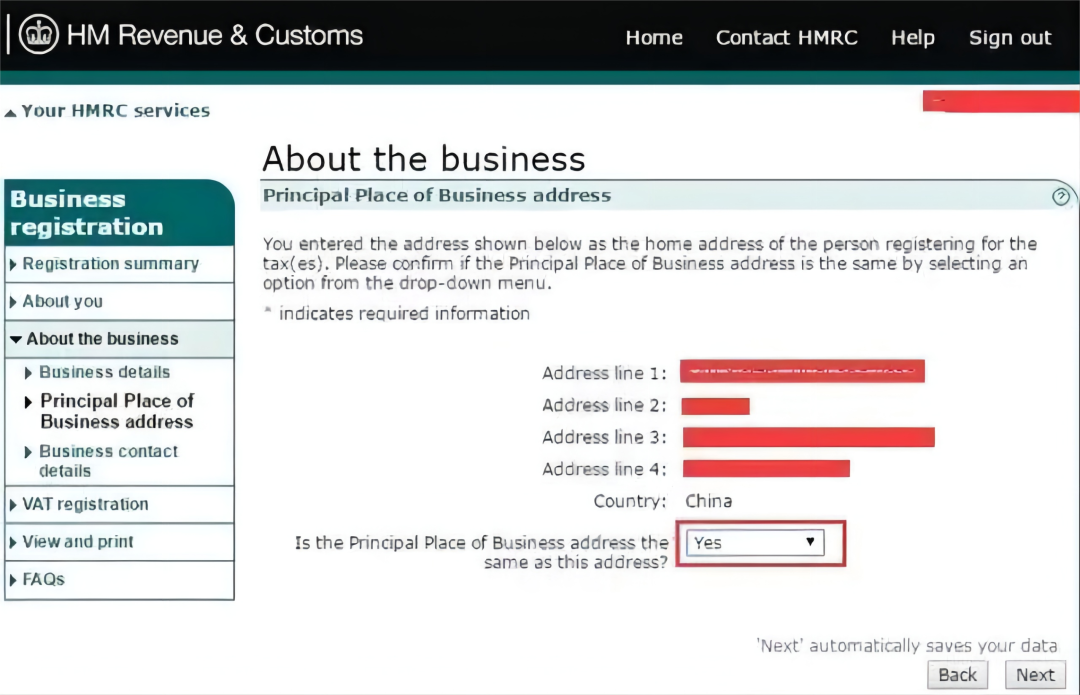Expand the View and print section
This screenshot has height=695, width=1080.
point(119,542)
